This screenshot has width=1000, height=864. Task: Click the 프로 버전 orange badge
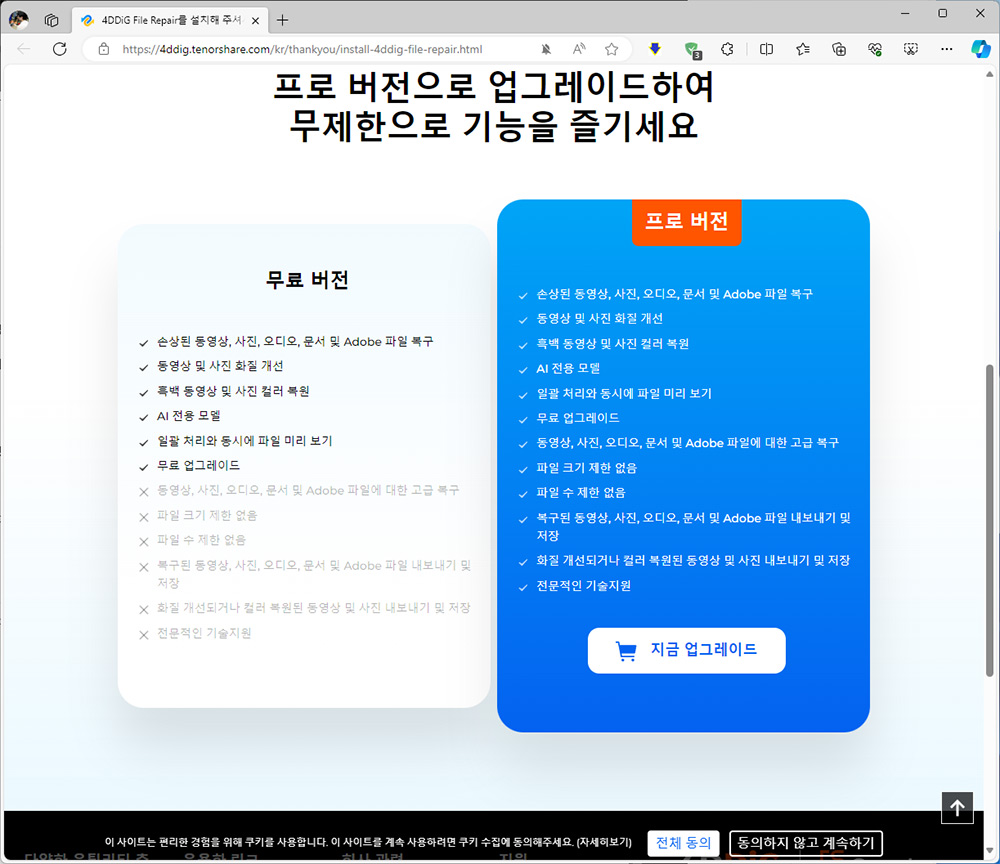coord(686,222)
